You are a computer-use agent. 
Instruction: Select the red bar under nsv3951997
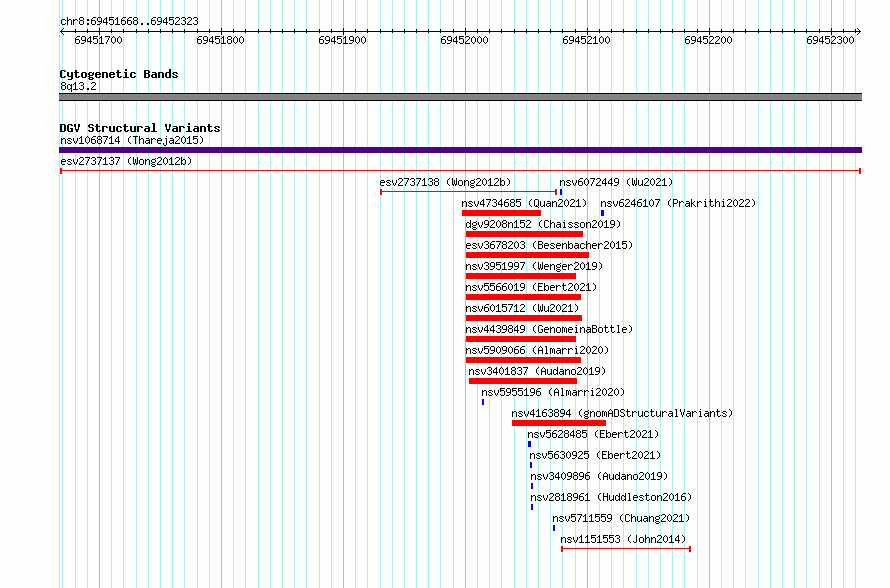click(x=521, y=276)
